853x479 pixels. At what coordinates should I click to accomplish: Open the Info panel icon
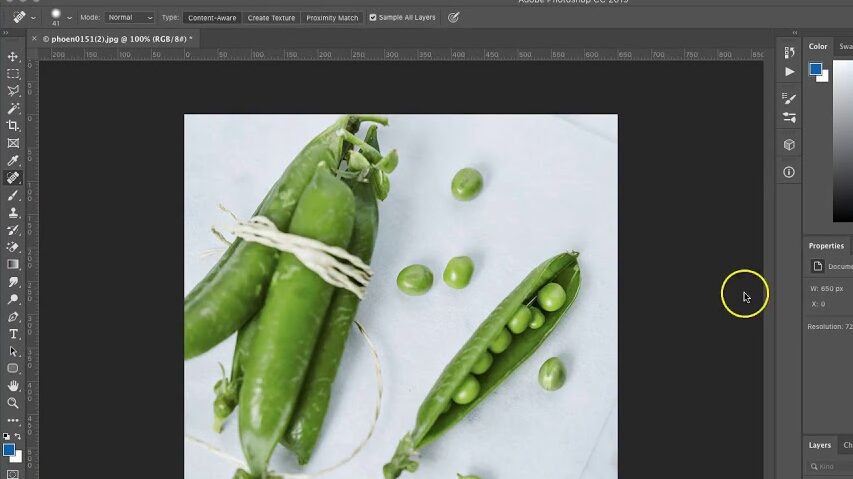789,172
